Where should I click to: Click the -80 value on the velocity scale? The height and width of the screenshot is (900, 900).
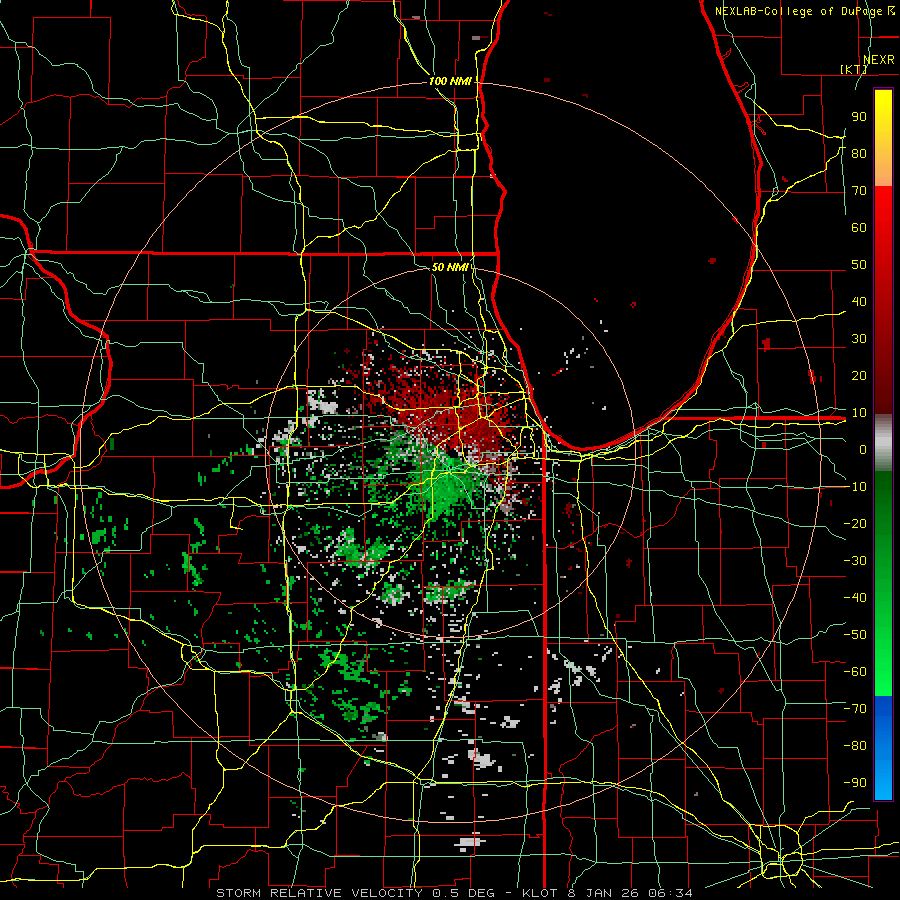click(855, 746)
